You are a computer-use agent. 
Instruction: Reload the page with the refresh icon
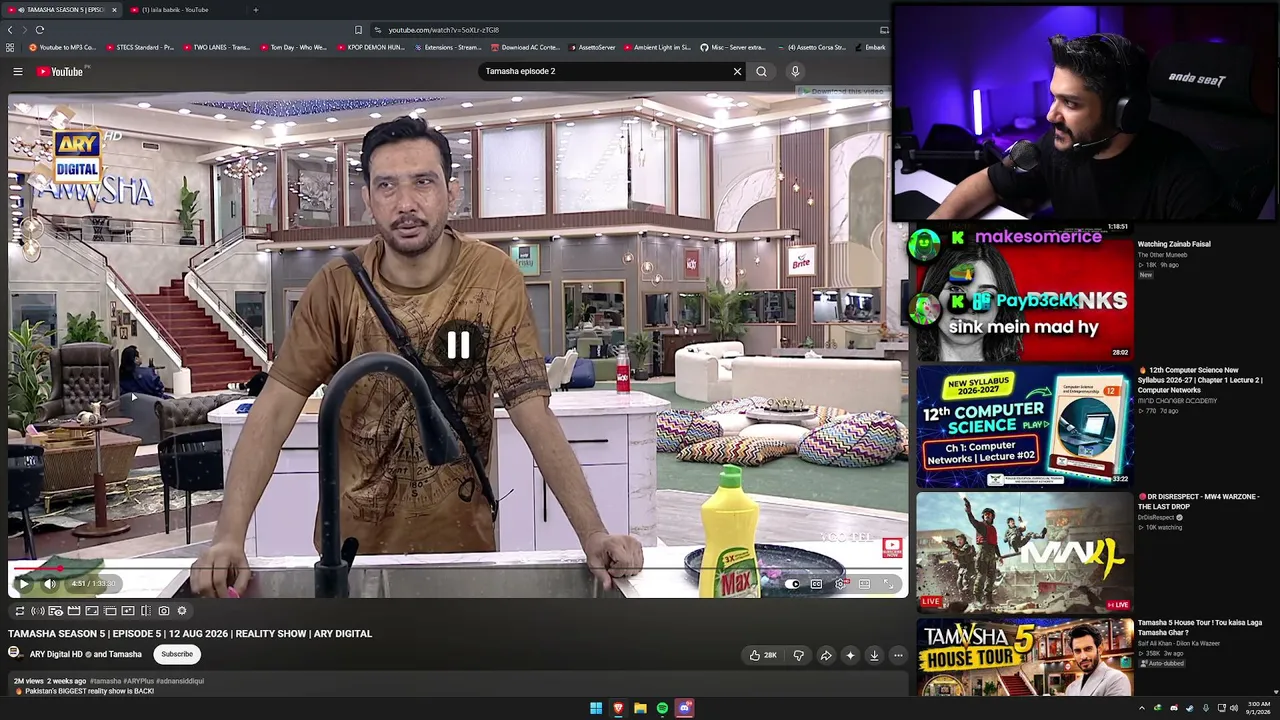[x=39, y=30]
